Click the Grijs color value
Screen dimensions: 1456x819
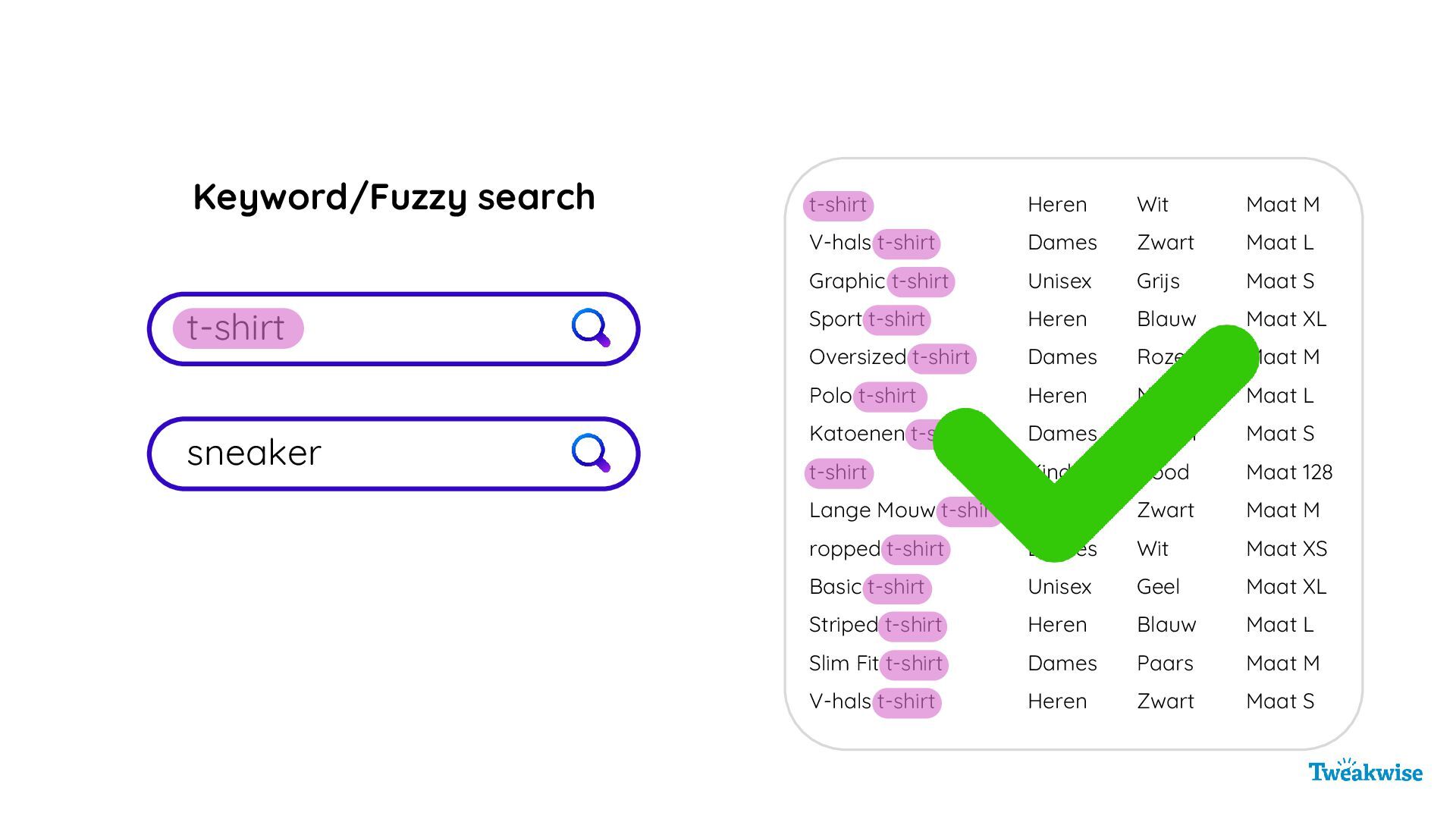(1158, 281)
